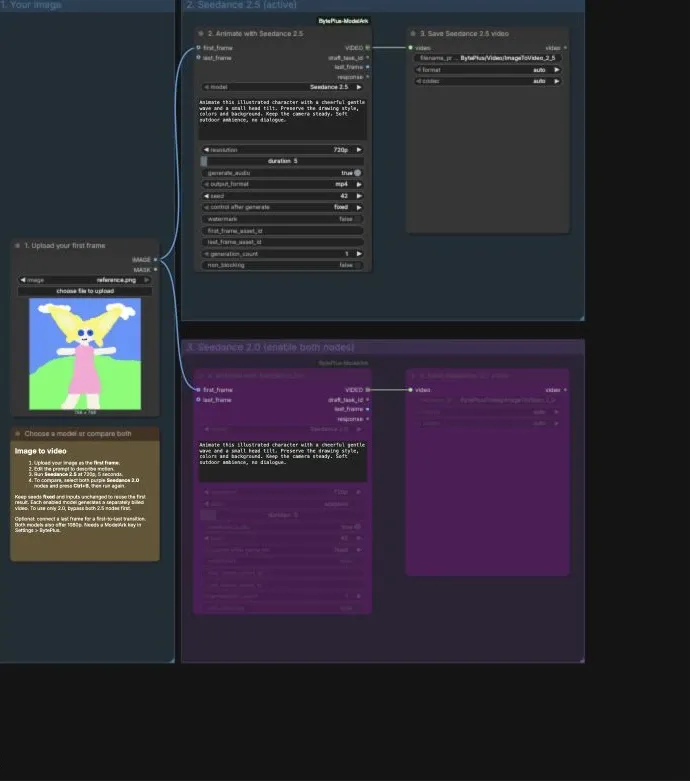Open the image dropdown showing reference.png
This screenshot has height=781, width=690.
[x=85, y=280]
